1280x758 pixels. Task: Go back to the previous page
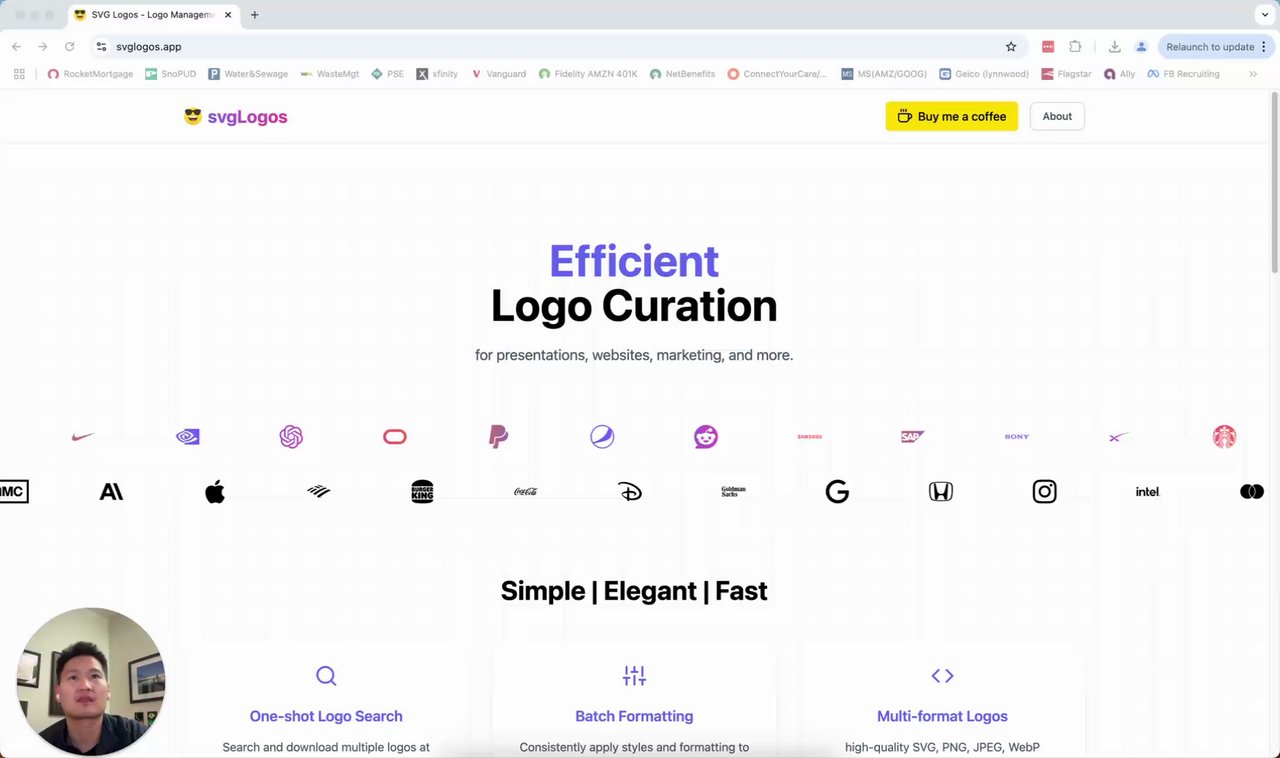[x=16, y=47]
